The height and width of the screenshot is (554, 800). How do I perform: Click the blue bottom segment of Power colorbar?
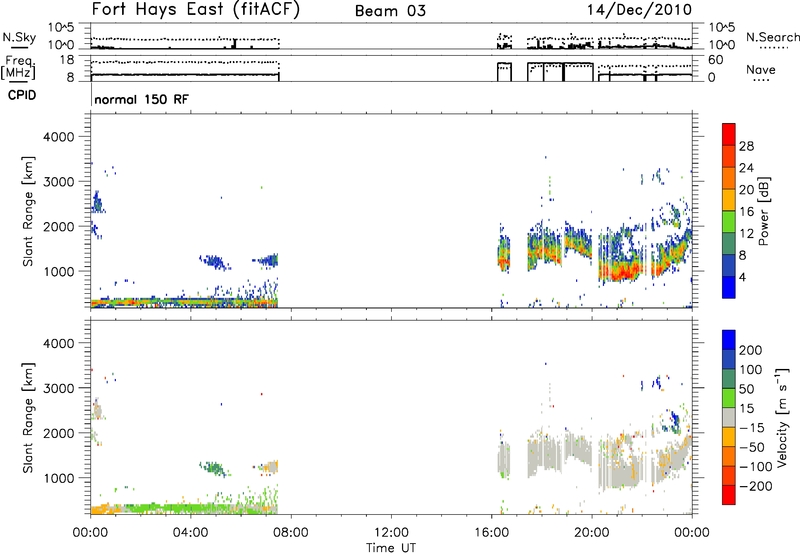729,287
